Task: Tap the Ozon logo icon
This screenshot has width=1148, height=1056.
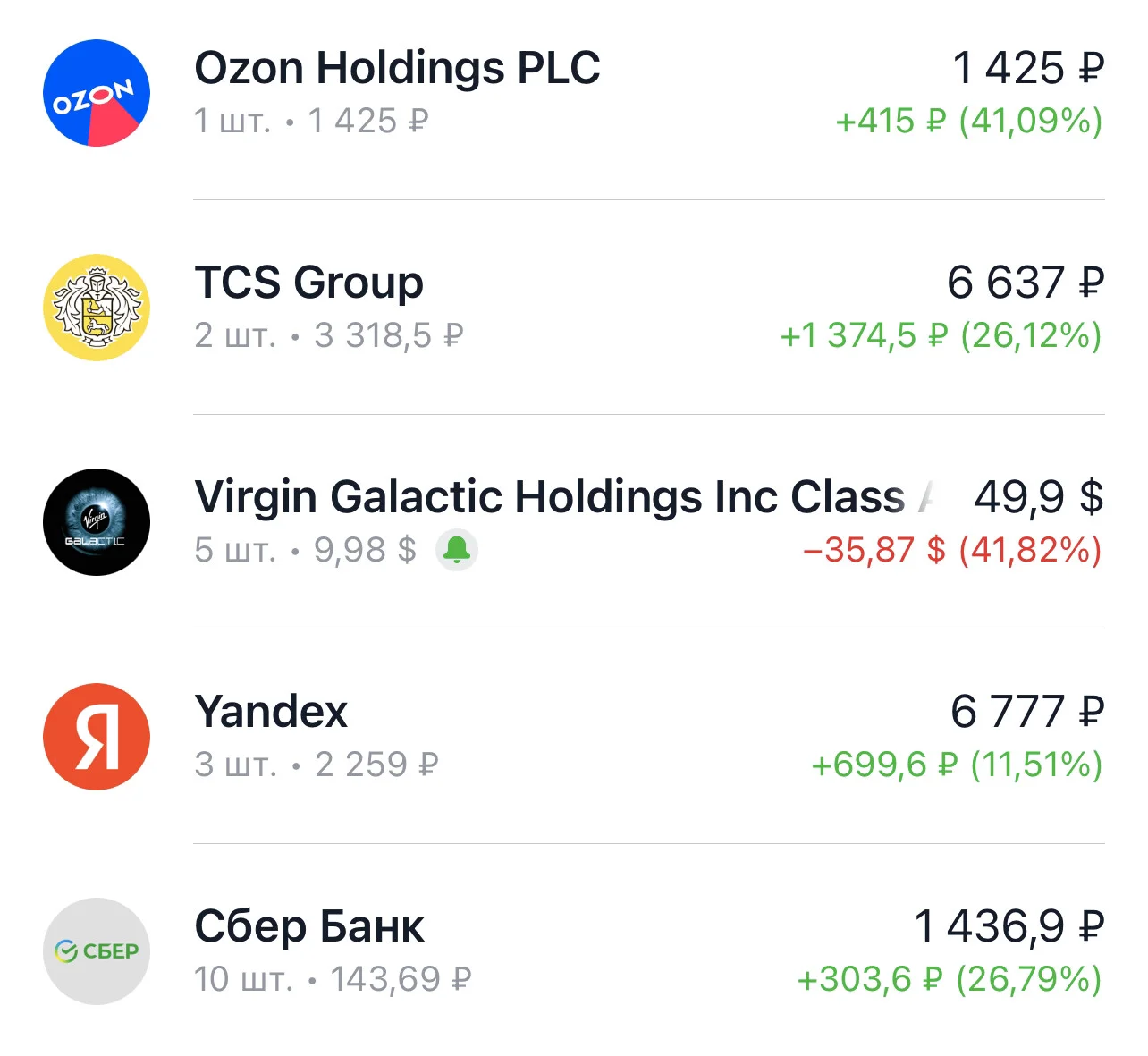Action: point(97,93)
